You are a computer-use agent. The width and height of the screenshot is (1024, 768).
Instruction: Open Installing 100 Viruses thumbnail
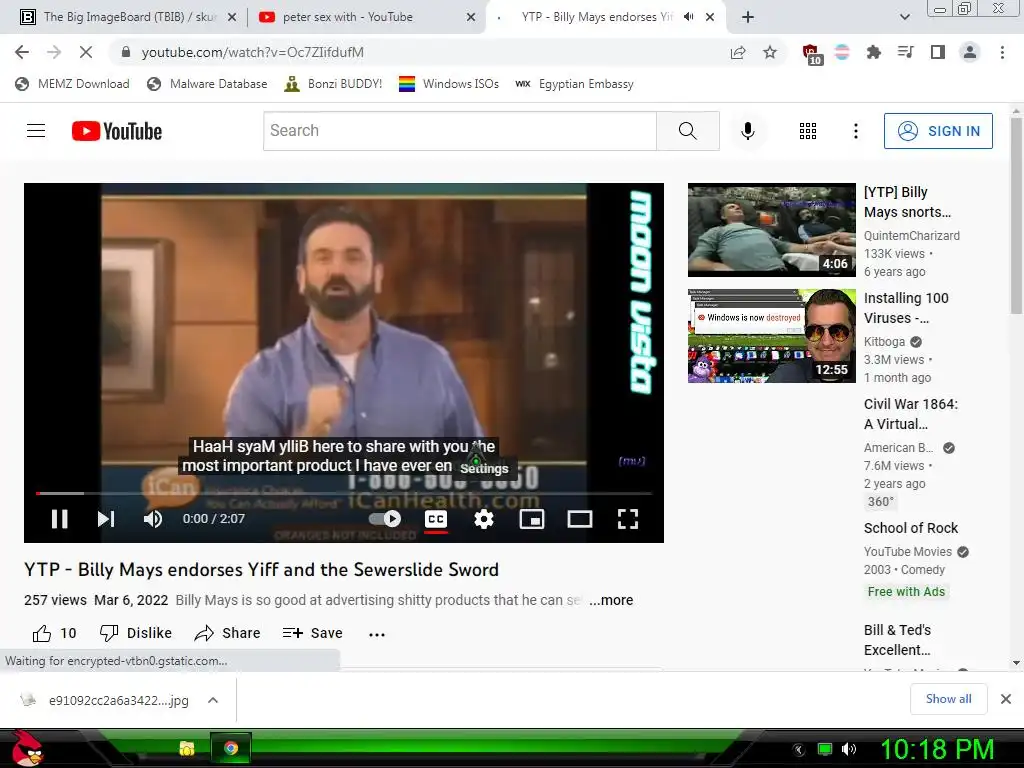click(x=771, y=336)
